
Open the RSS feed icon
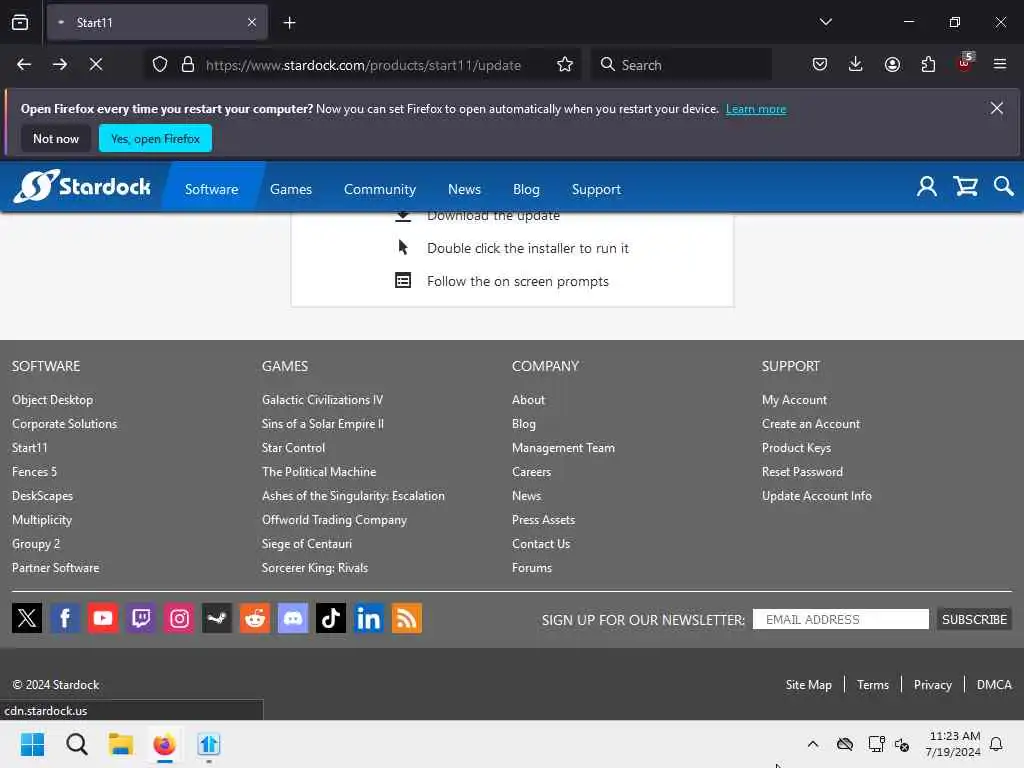[406, 618]
